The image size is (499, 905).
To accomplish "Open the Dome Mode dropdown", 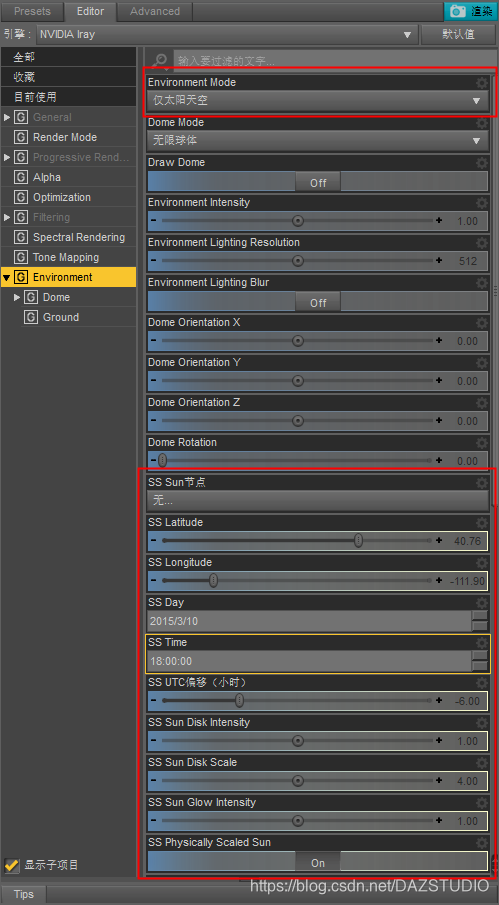I will [318, 140].
